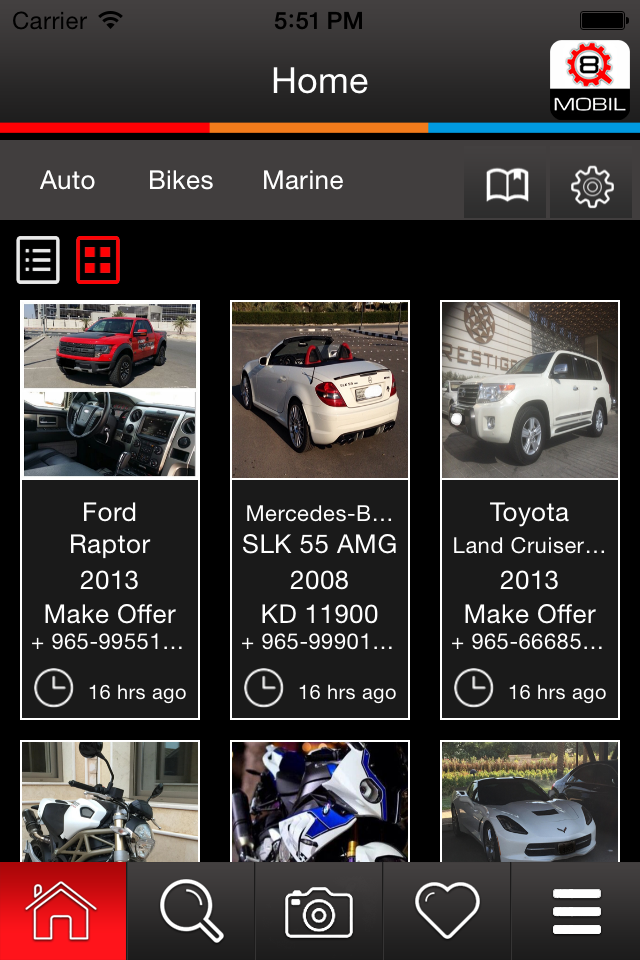Tap KD 11900 price

coord(320,614)
